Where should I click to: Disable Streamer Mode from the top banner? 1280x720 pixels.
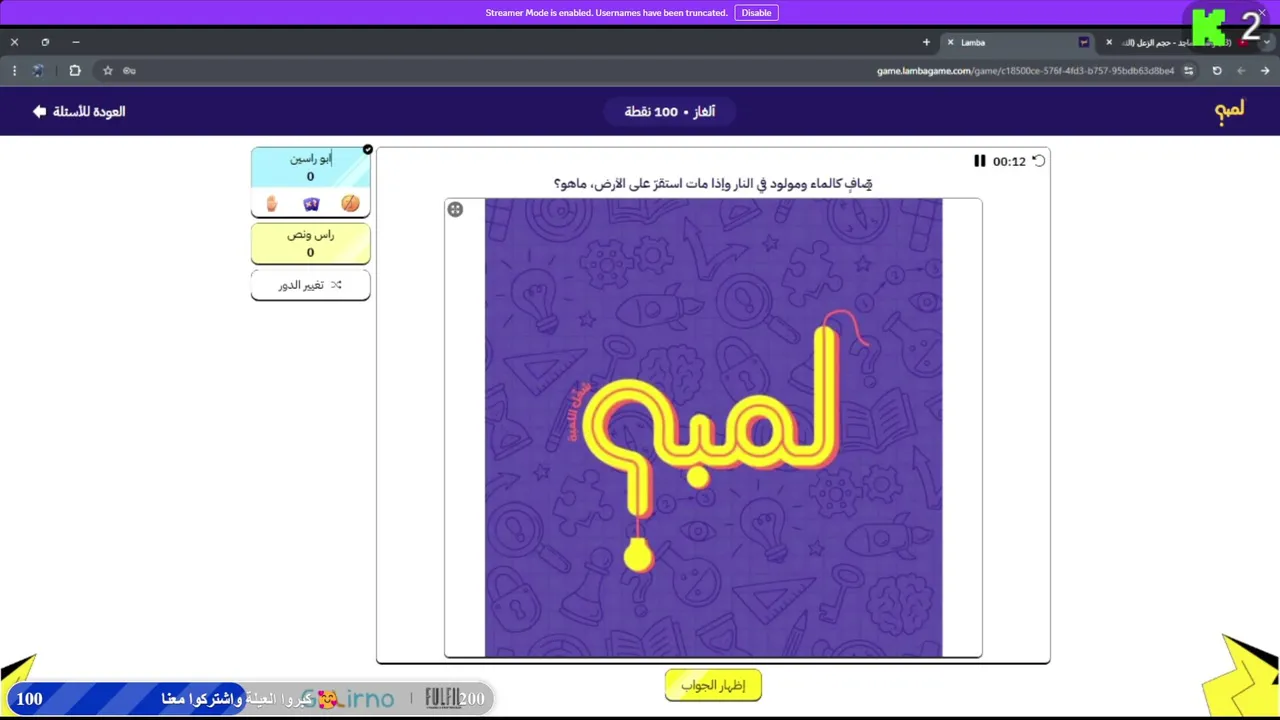[756, 13]
